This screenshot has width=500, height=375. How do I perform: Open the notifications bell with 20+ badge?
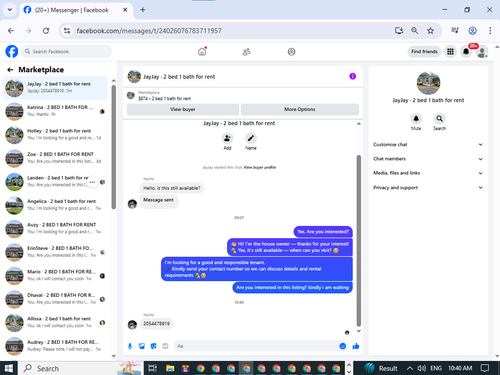tap(466, 52)
